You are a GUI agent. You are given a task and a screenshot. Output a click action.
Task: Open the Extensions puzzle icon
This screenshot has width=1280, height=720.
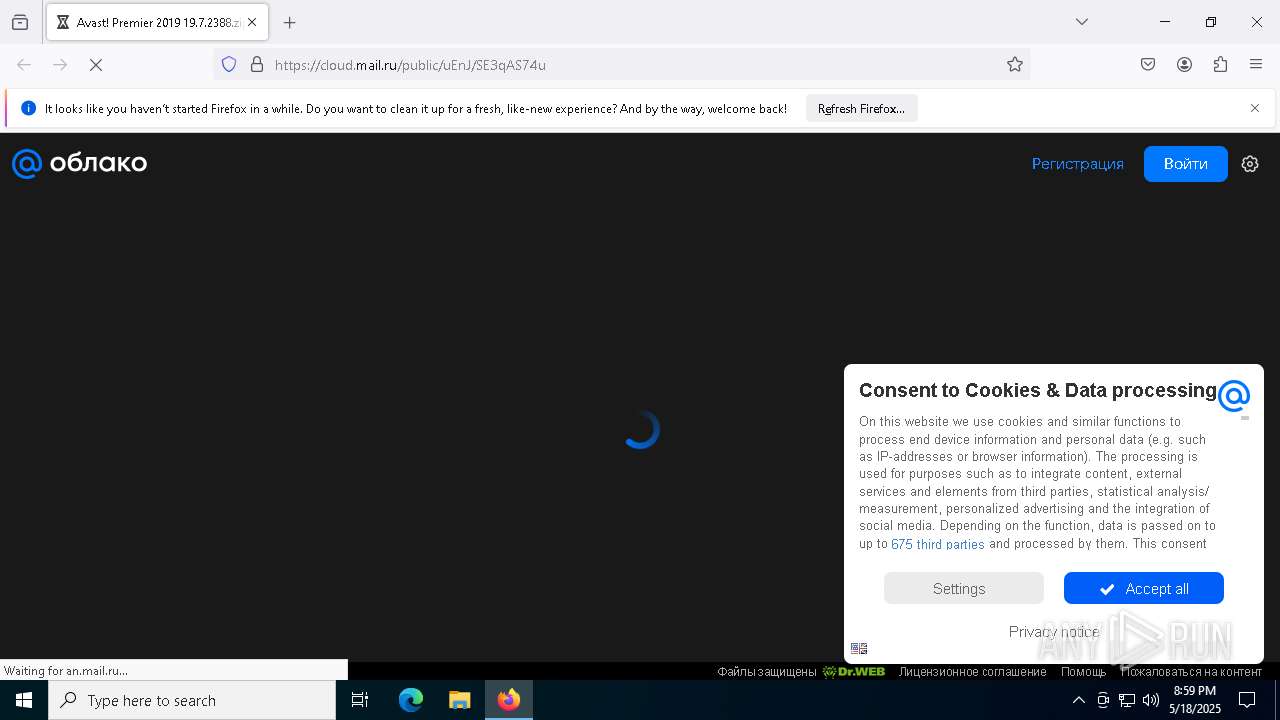[1220, 65]
